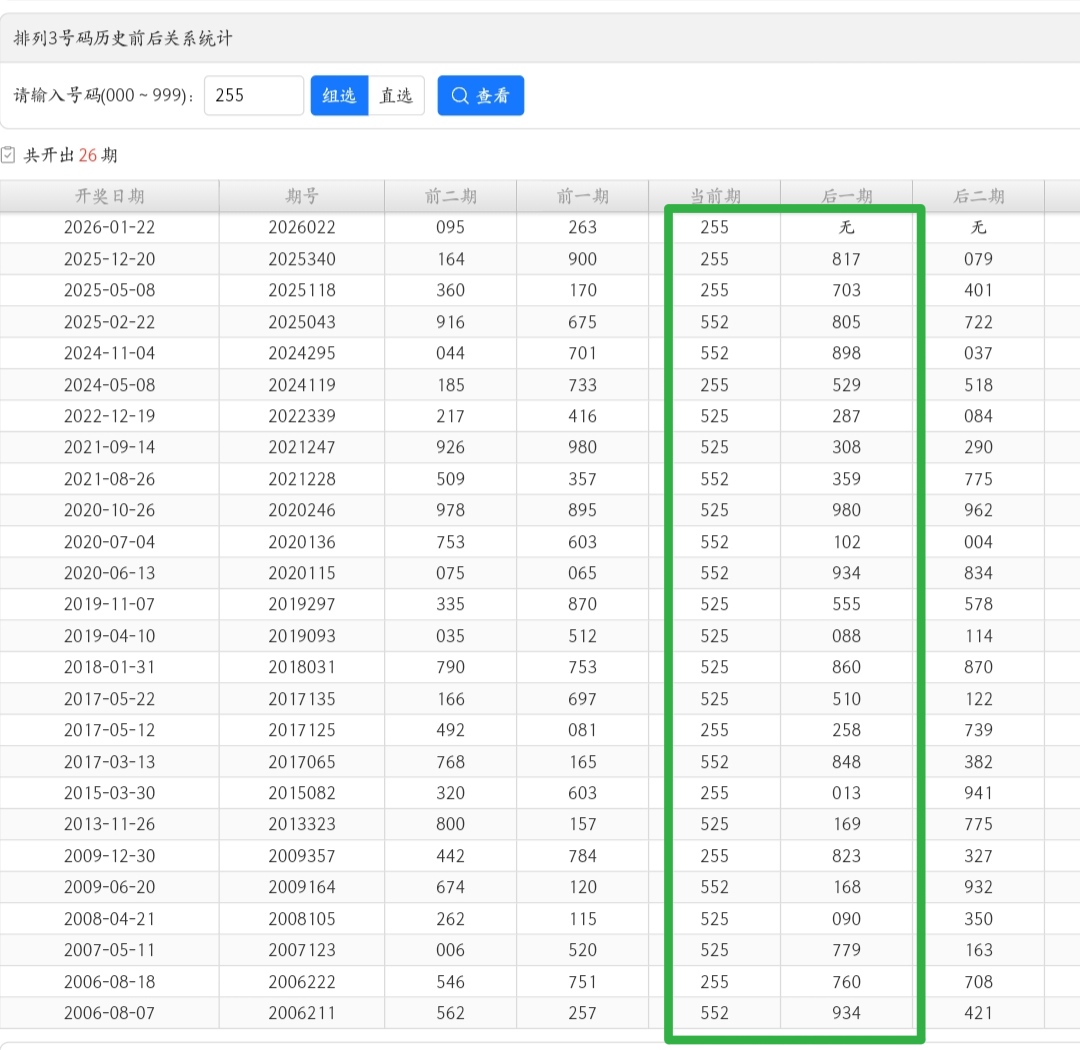The image size is (1080, 1050).
Task: Click the panel title 排列3号码历史前后关系统计
Action: click(x=123, y=39)
